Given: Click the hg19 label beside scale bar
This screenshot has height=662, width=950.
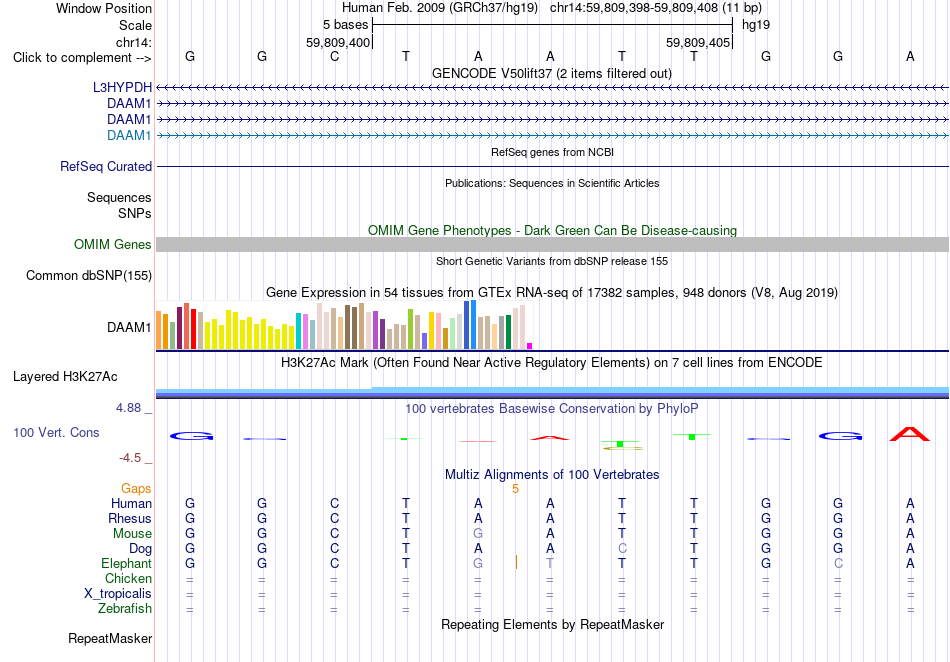Looking at the screenshot, I should (756, 25).
